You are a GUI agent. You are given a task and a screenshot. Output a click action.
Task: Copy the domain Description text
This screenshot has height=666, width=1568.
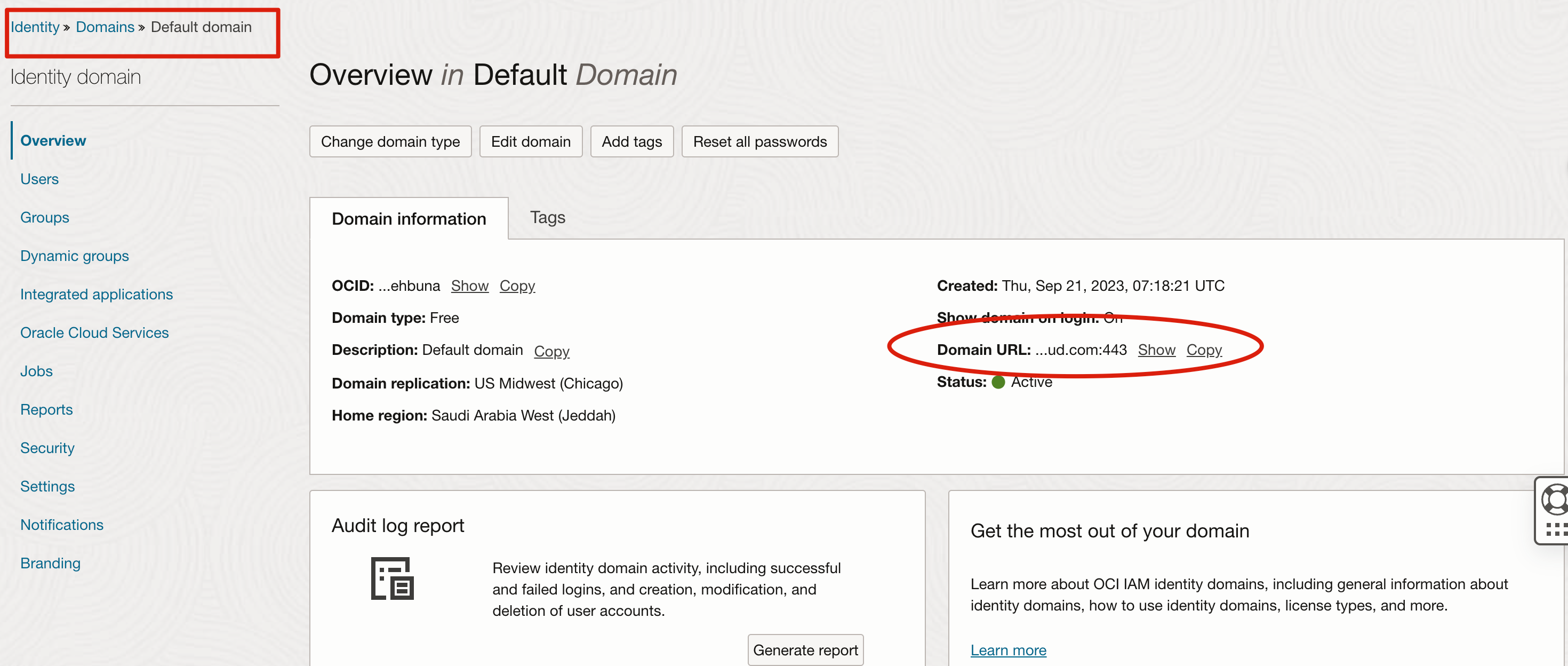pyautogui.click(x=551, y=351)
